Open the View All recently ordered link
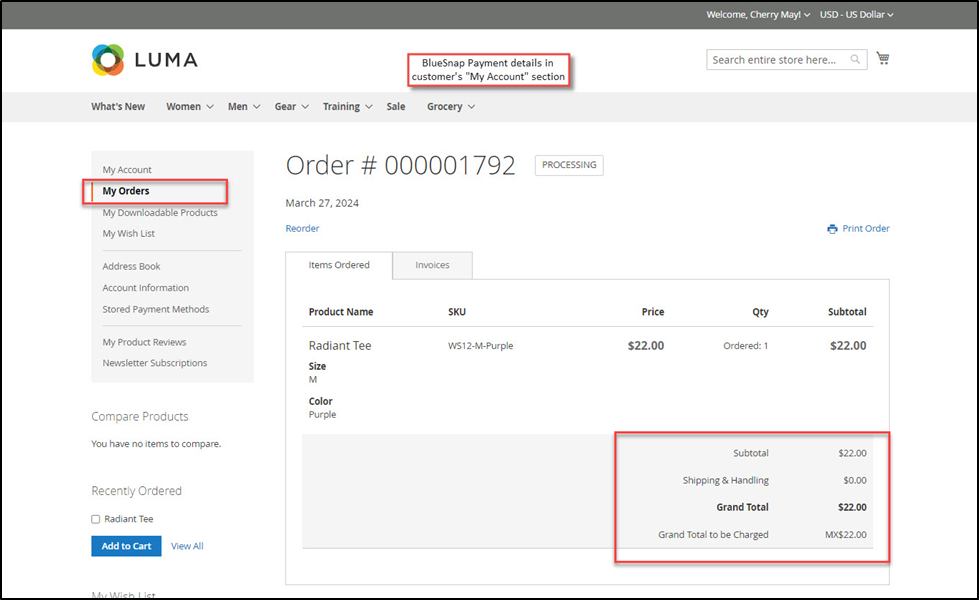The width and height of the screenshot is (979, 600). coord(187,546)
